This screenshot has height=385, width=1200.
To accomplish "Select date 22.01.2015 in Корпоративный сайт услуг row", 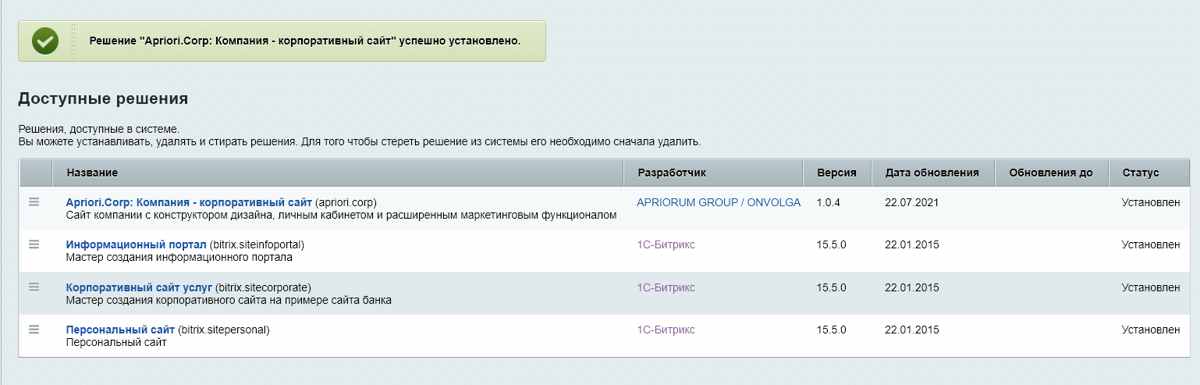I will click(912, 287).
